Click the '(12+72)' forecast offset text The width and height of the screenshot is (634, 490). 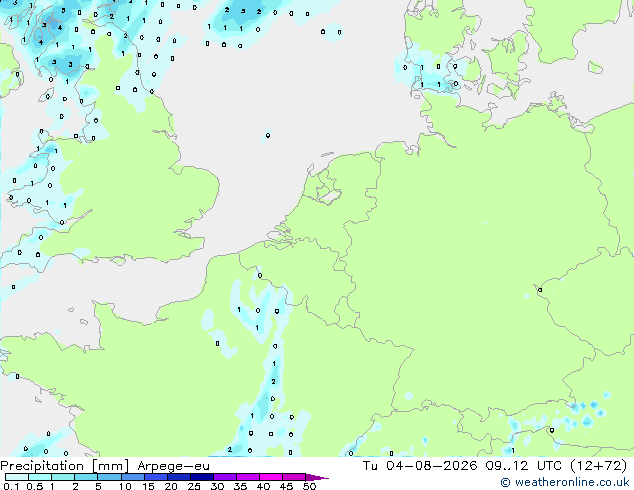[599, 466]
